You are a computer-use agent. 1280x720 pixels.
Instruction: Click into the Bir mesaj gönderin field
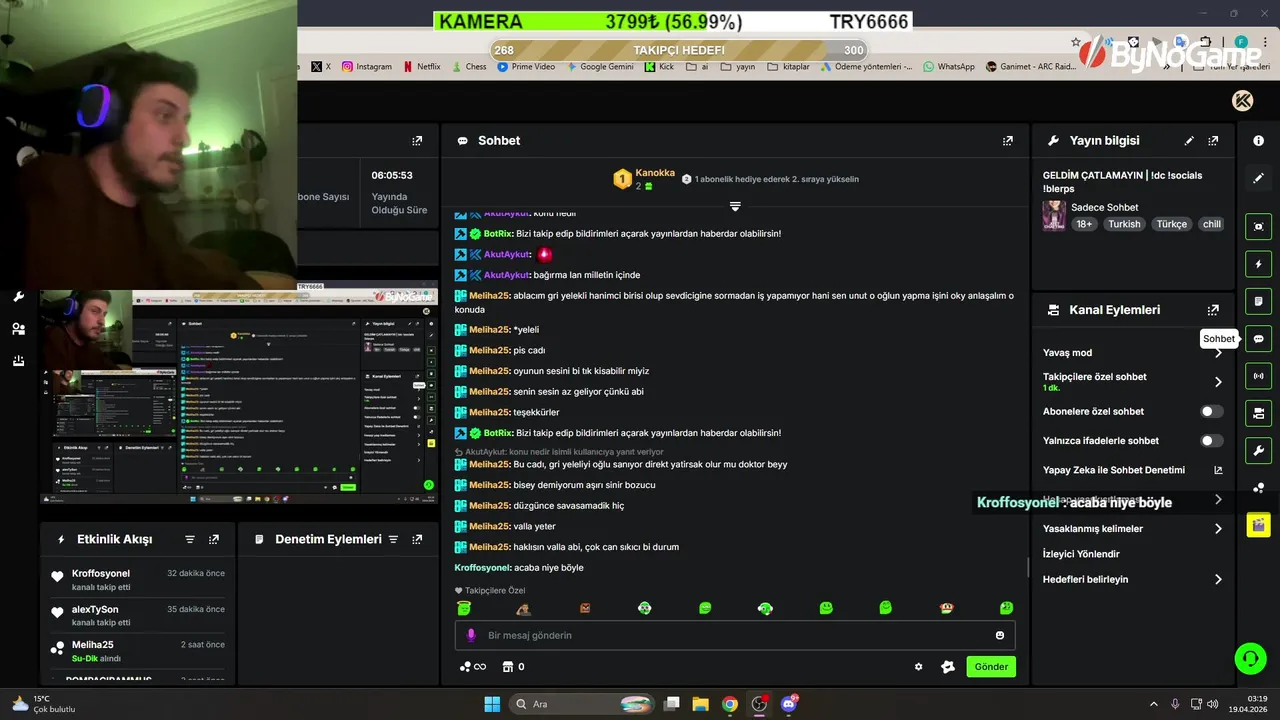coord(735,635)
